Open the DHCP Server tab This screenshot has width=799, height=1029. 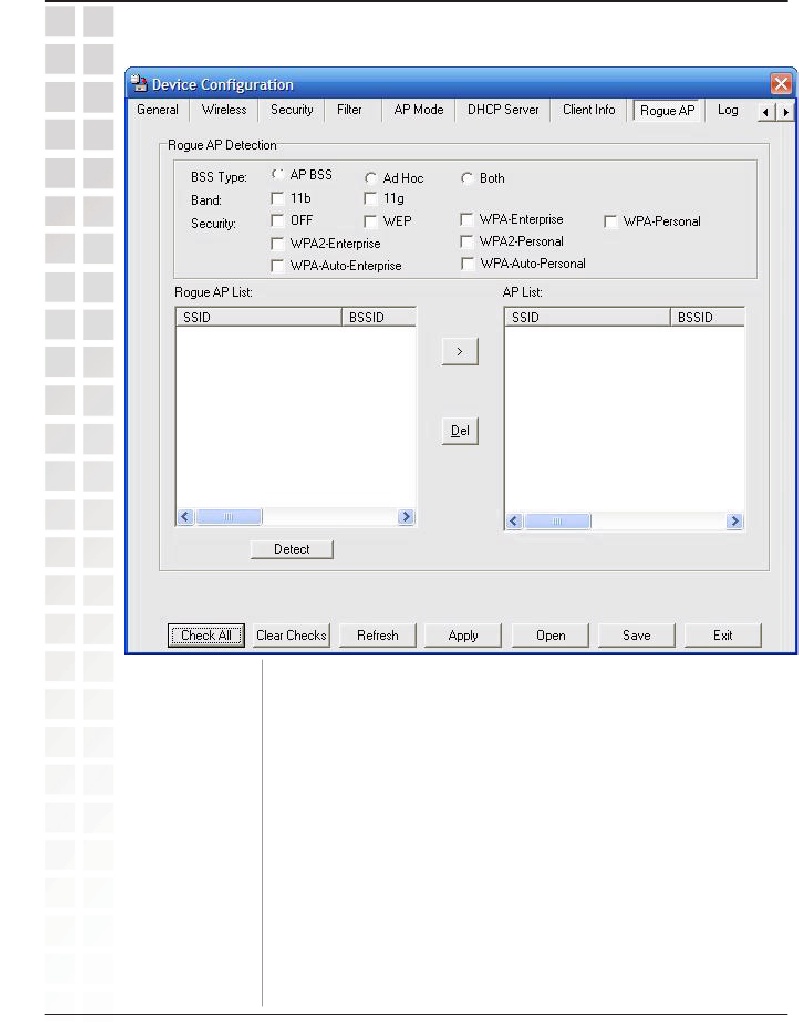click(503, 110)
